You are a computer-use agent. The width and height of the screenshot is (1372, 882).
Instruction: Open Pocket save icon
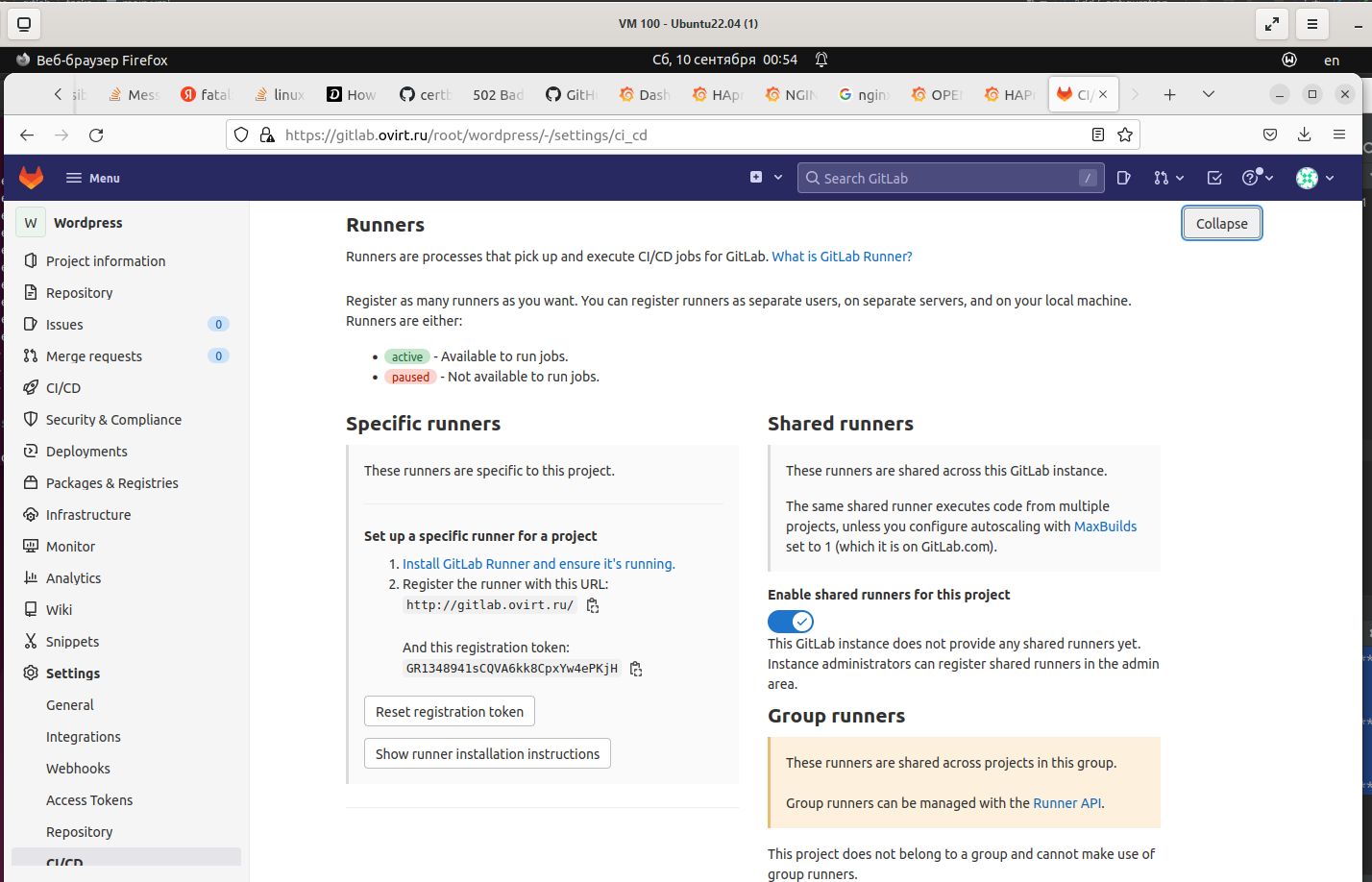(x=1270, y=135)
